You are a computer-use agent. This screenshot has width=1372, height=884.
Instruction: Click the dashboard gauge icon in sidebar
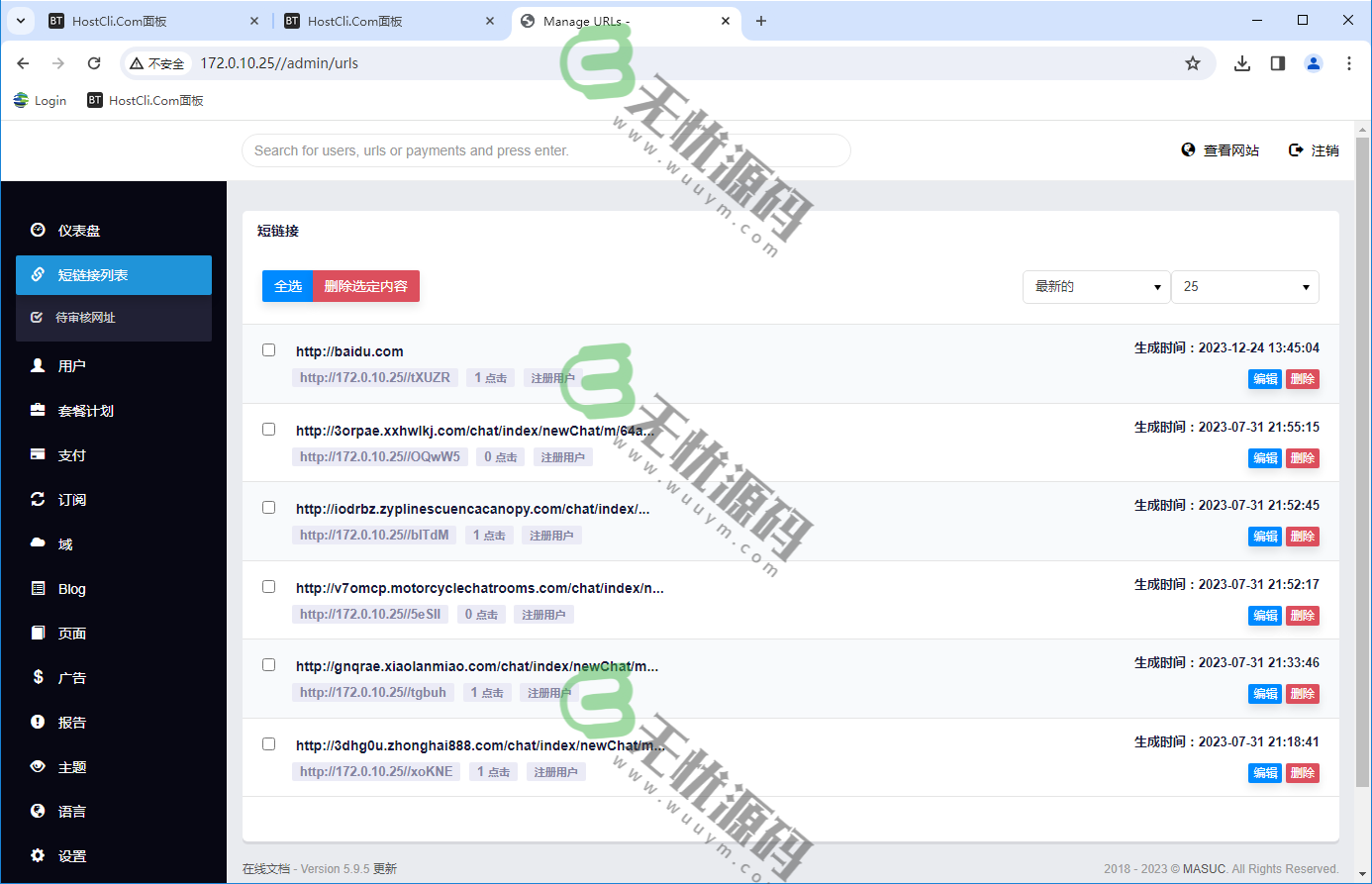coord(38,230)
